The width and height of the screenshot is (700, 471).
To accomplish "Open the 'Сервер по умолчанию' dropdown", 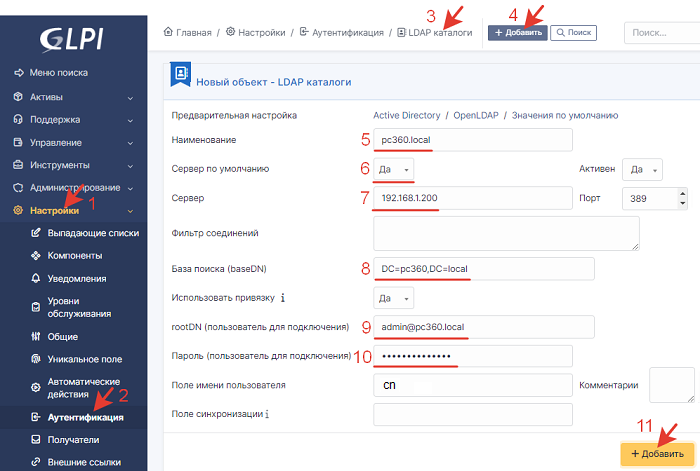I will click(x=393, y=170).
